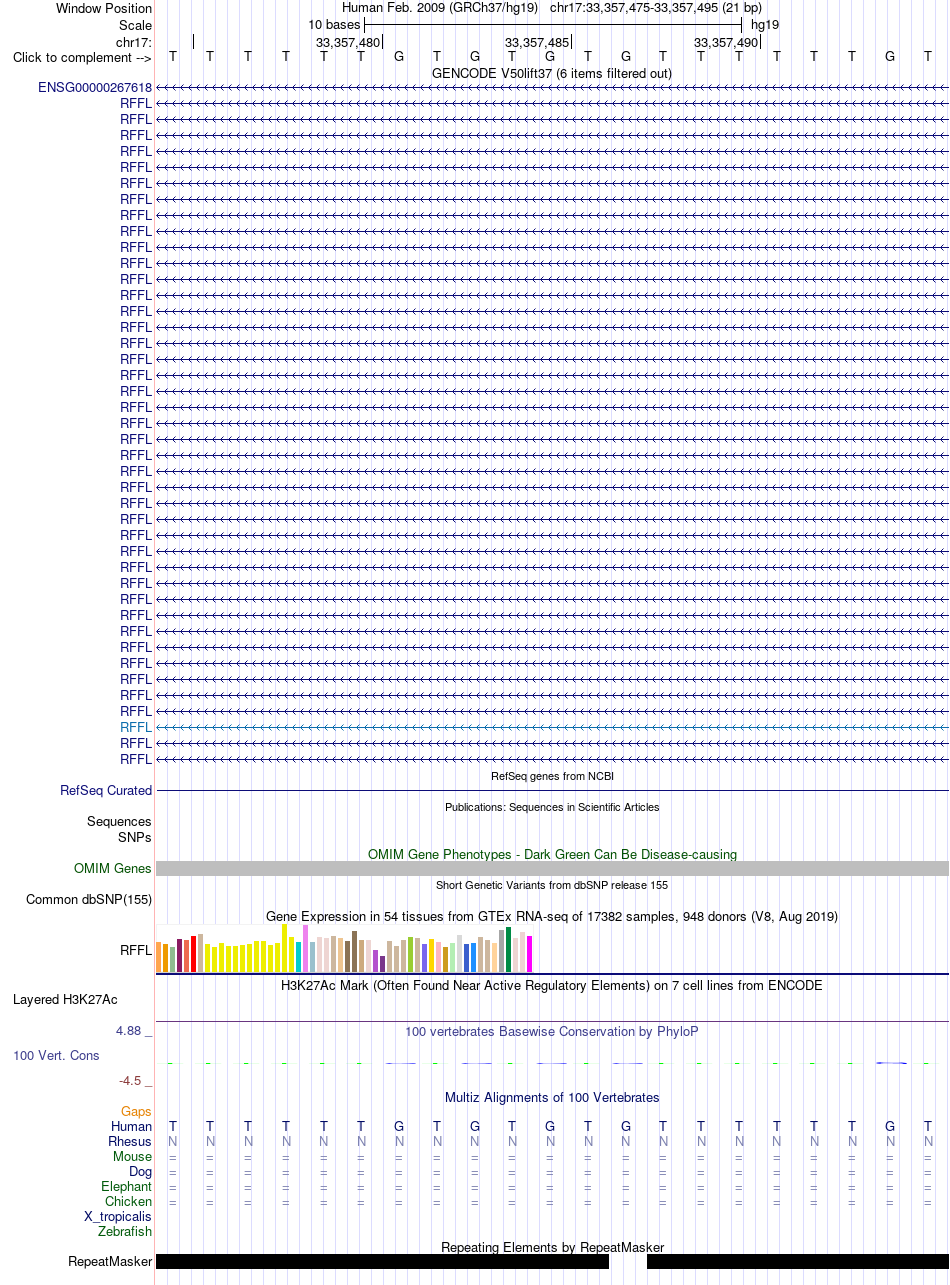Open the RepeatMasker track label
The image size is (950, 1285).
point(110,1262)
